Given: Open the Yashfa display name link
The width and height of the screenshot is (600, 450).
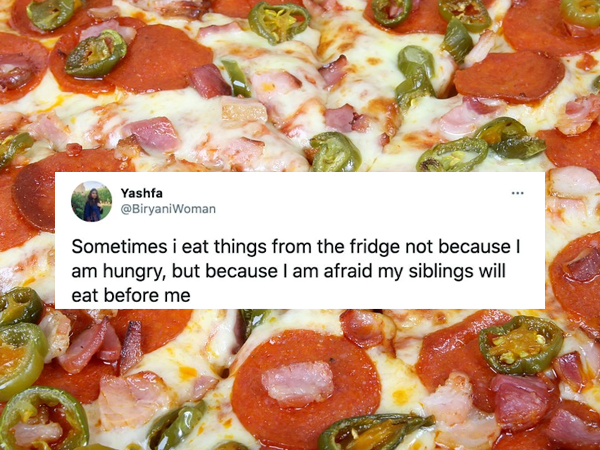Looking at the screenshot, I should click(142, 193).
